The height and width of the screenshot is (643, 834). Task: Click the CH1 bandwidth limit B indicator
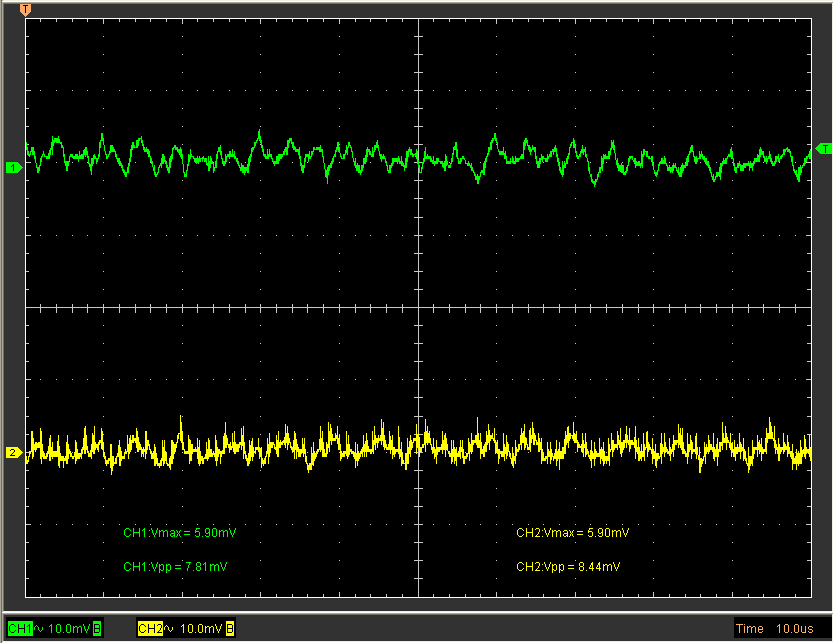97,629
